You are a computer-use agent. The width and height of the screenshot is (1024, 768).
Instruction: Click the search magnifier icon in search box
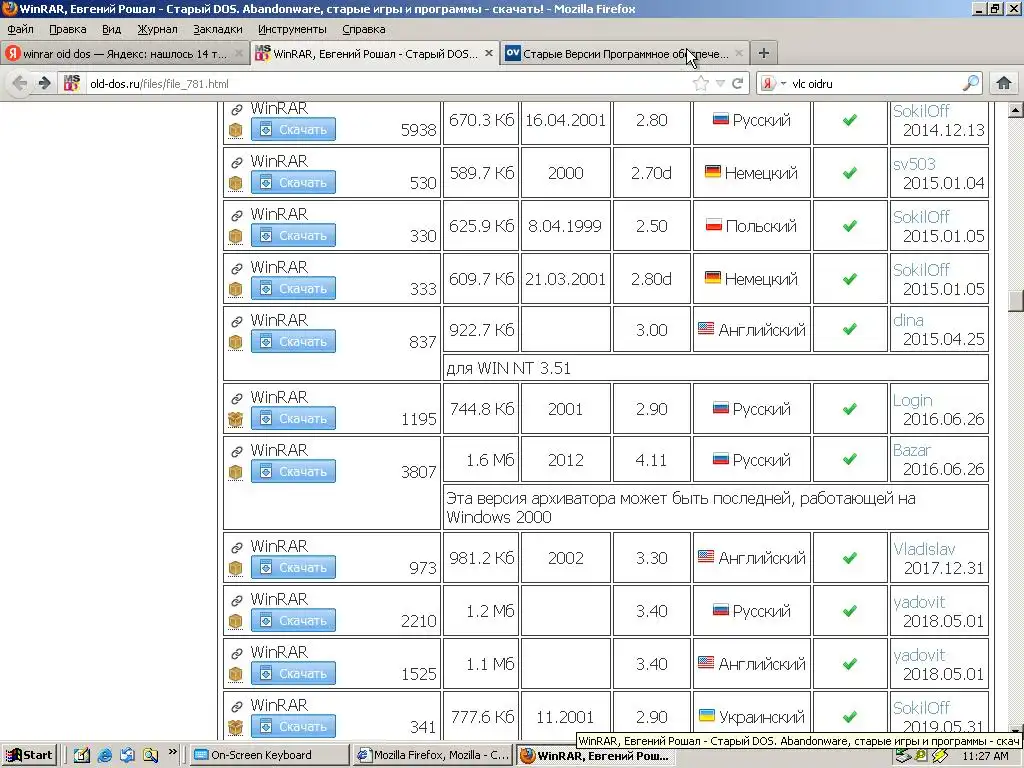coord(971,83)
